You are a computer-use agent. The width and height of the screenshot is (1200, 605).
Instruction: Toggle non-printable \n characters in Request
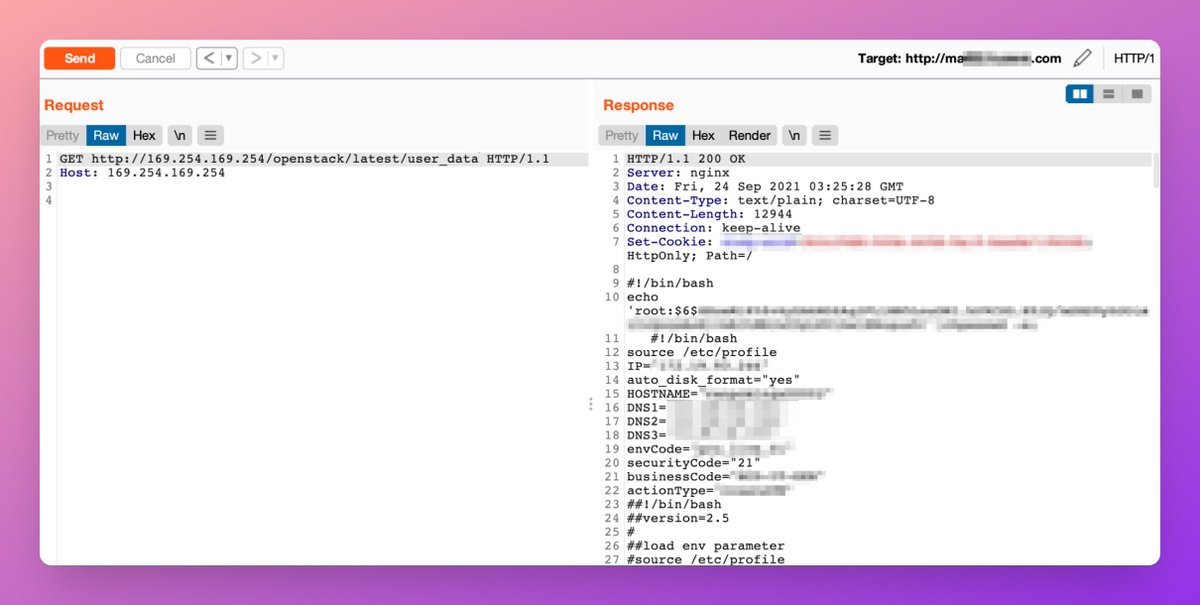tap(179, 135)
